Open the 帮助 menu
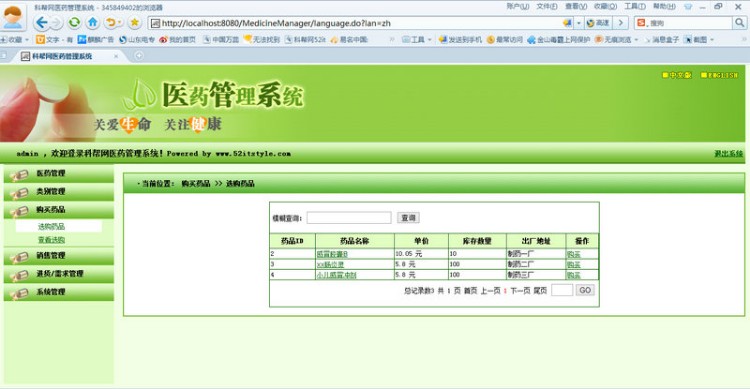This screenshot has height=389, width=750. [x=664, y=6]
